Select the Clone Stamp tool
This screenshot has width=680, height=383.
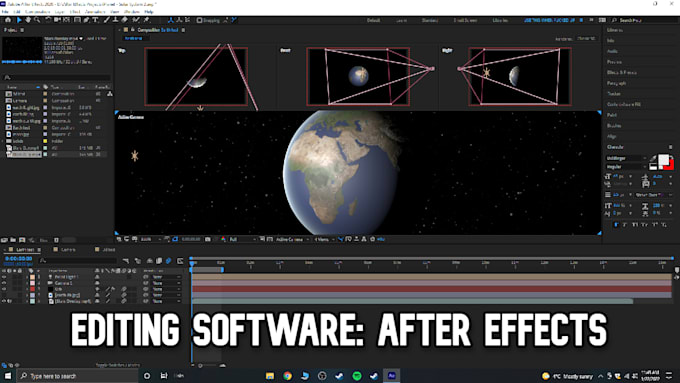tap(115, 20)
